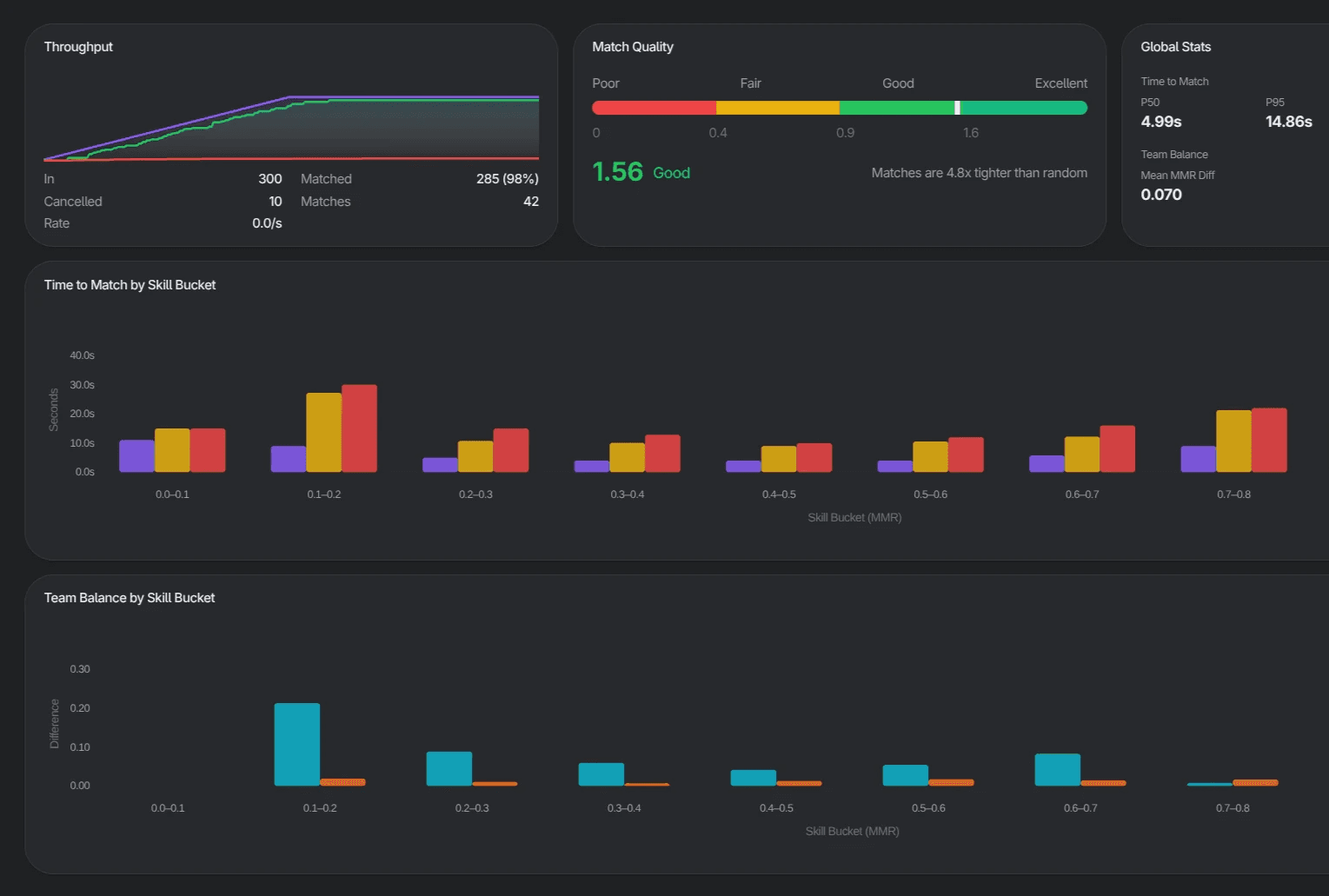
Task: Click the yellow Fair segment of quality bar
Action: tap(778, 108)
